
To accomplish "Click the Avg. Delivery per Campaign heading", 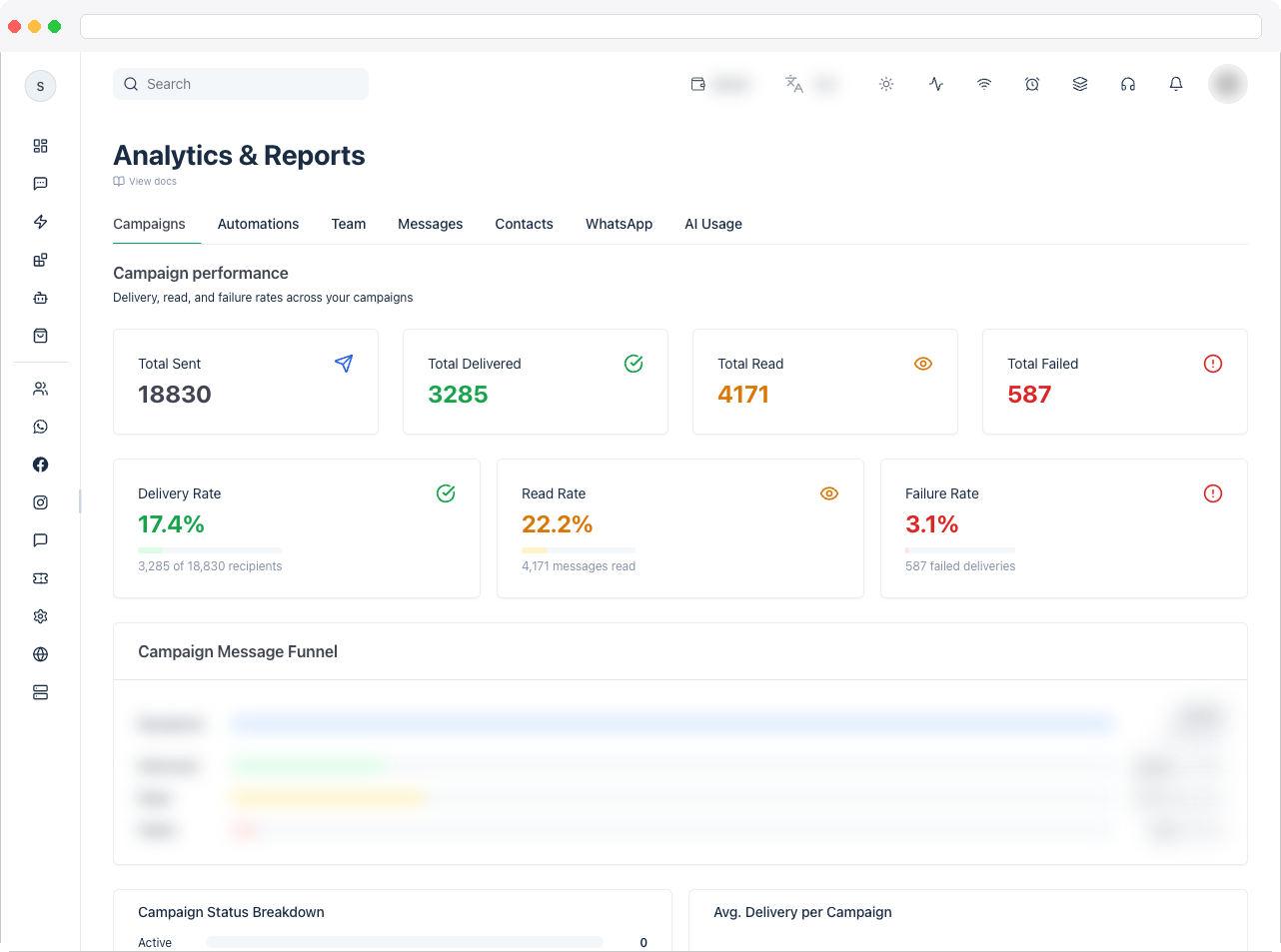I will tap(802, 912).
